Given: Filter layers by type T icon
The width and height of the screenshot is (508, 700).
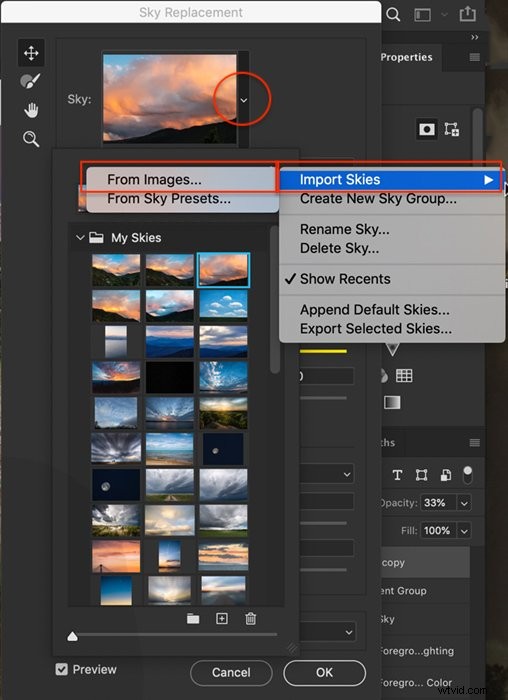Looking at the screenshot, I should pyautogui.click(x=397, y=475).
